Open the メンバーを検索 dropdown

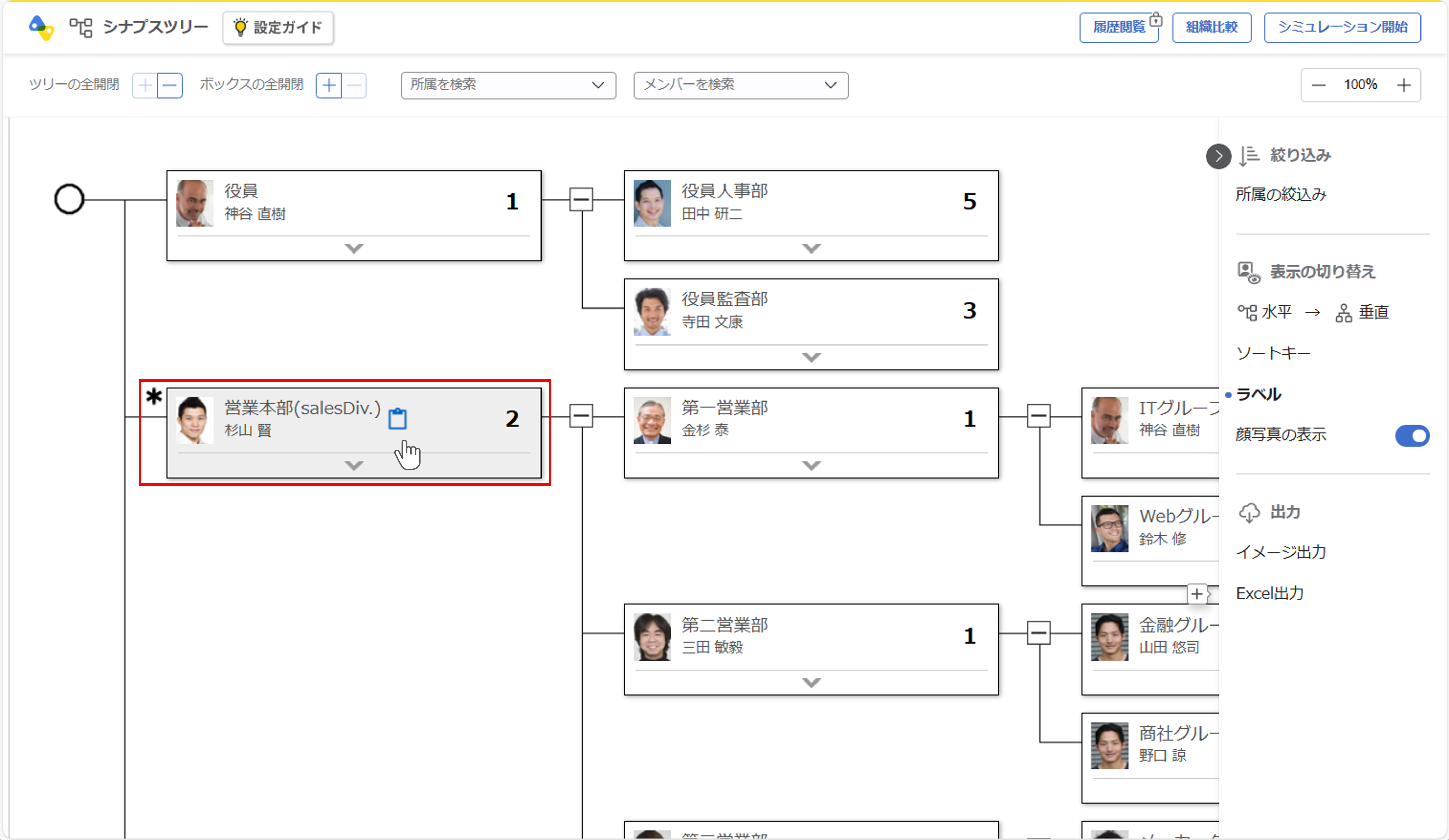coord(740,85)
